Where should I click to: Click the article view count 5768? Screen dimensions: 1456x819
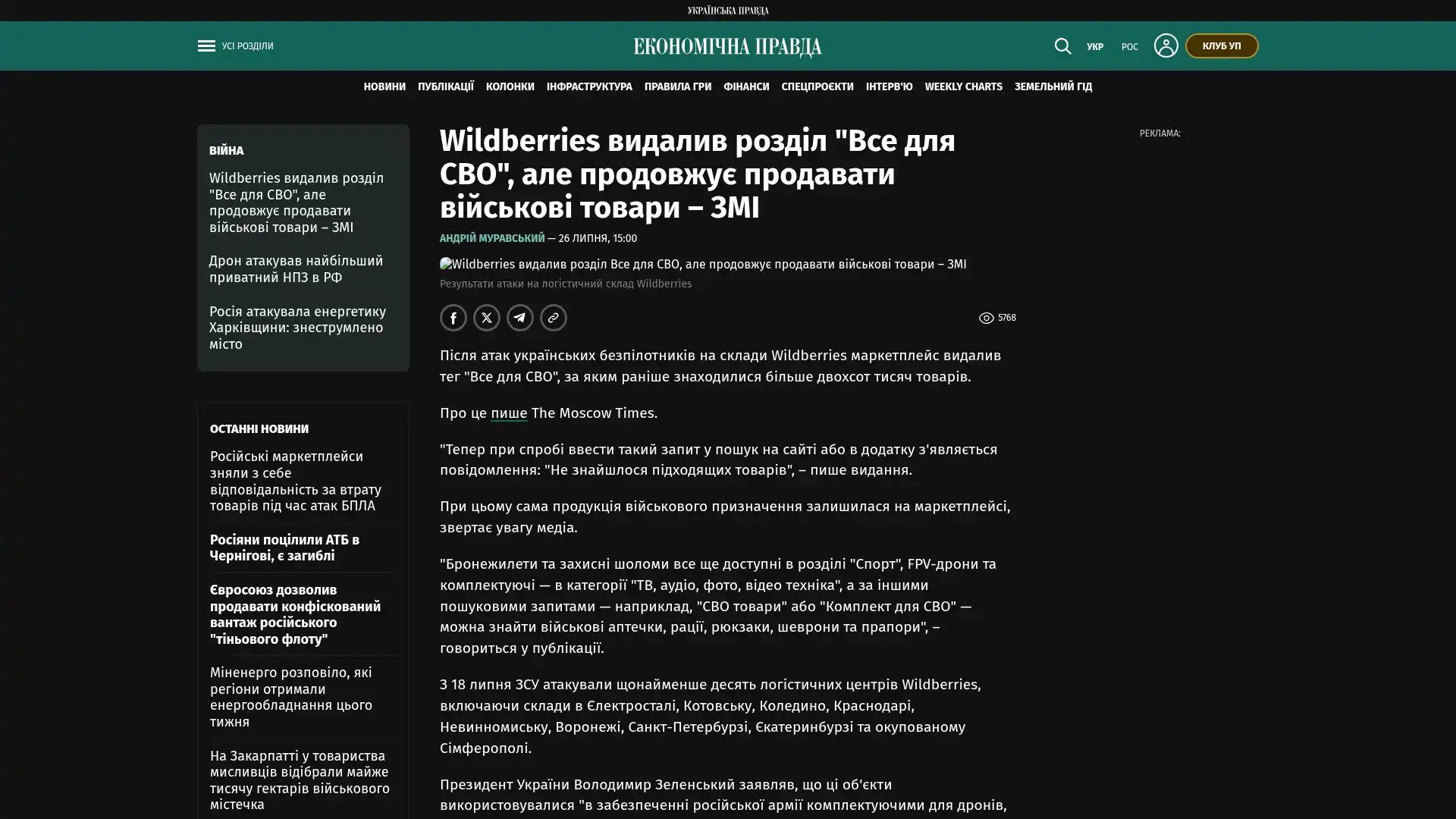(997, 318)
